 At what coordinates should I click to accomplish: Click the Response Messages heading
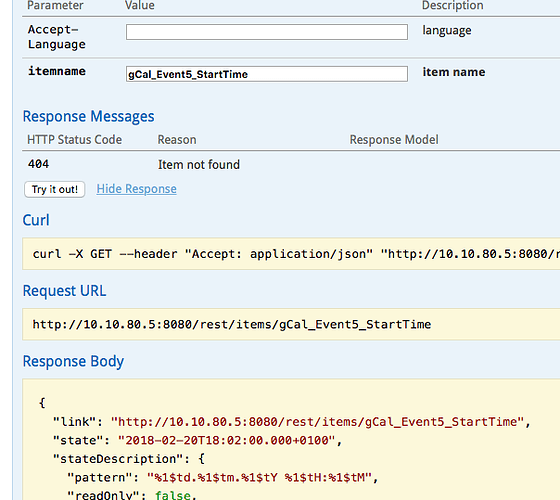[x=89, y=116]
